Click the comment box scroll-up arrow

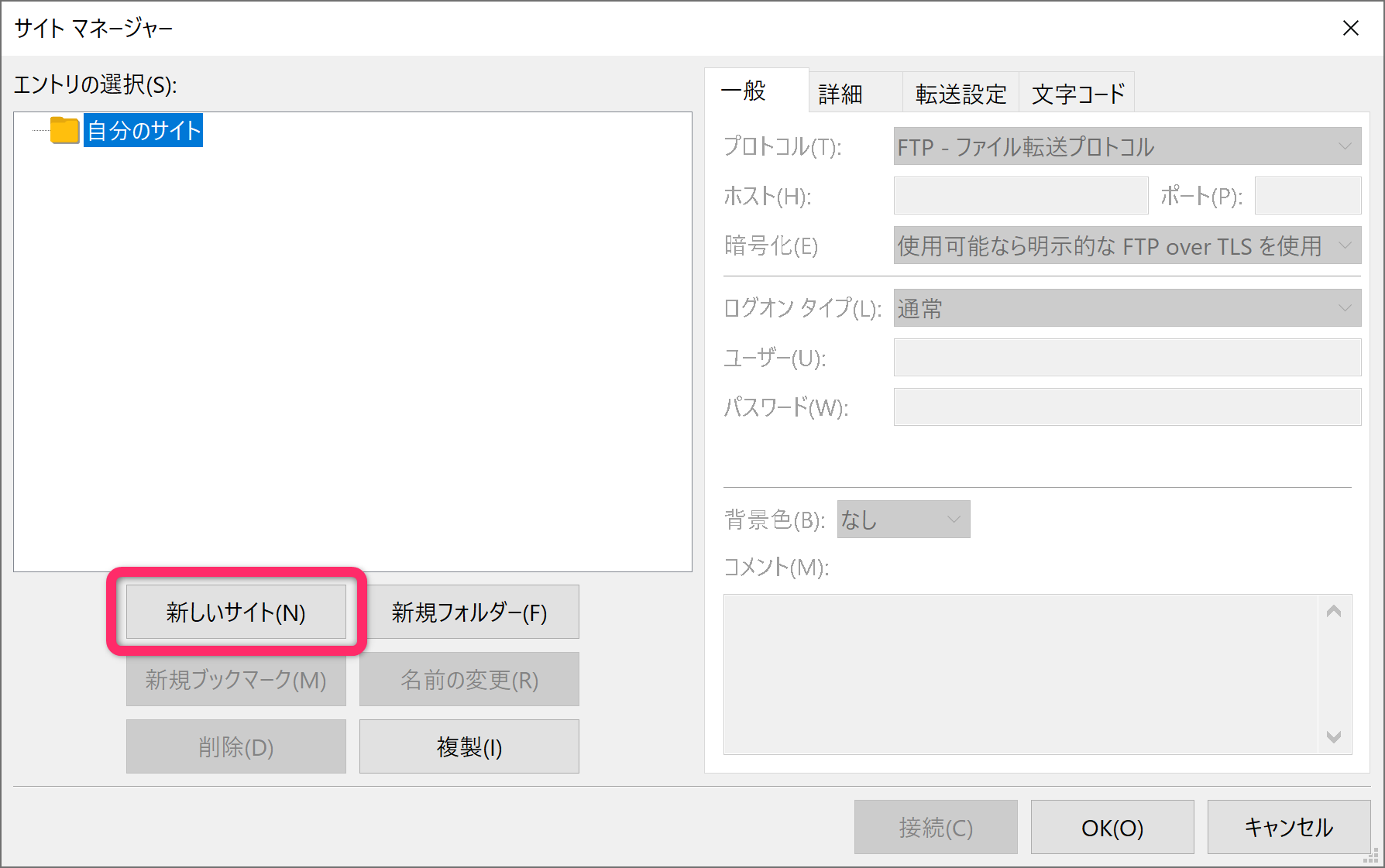[1334, 612]
